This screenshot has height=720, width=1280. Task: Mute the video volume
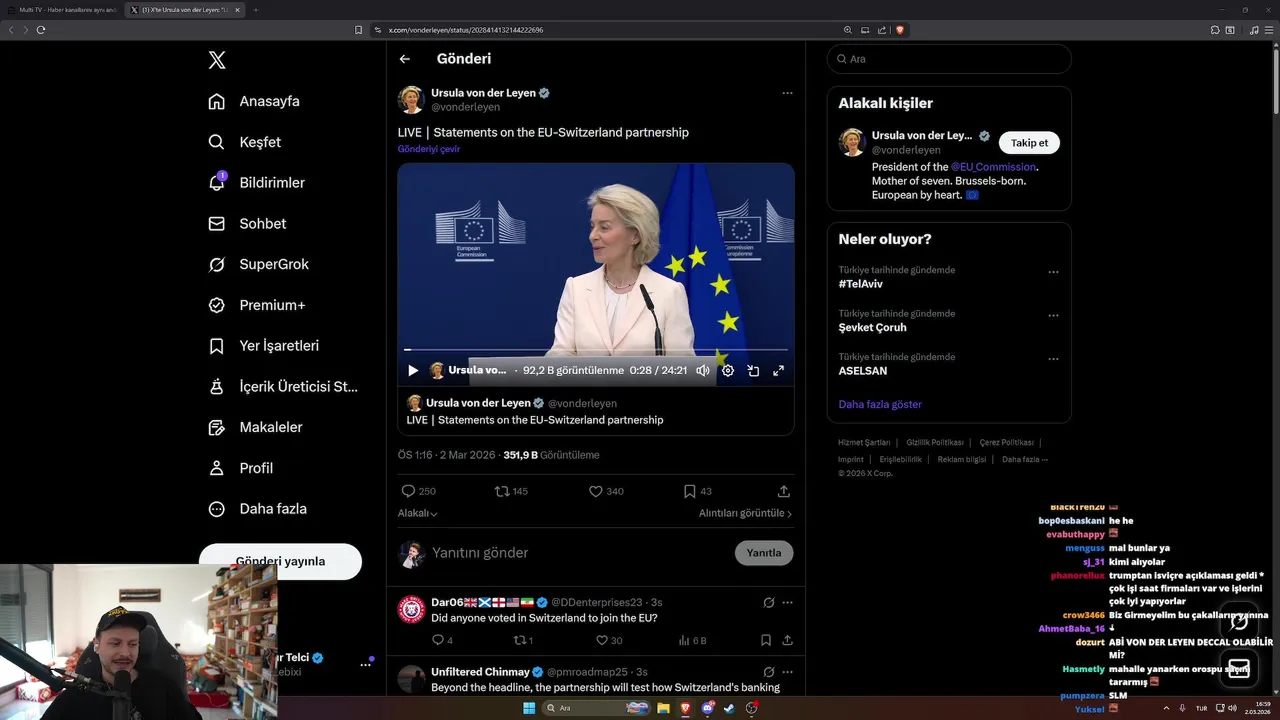pyautogui.click(x=703, y=370)
